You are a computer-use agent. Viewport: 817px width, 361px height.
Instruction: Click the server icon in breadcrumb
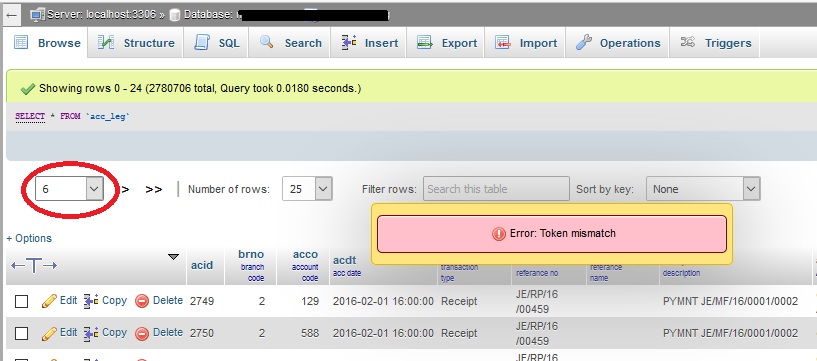[37, 15]
